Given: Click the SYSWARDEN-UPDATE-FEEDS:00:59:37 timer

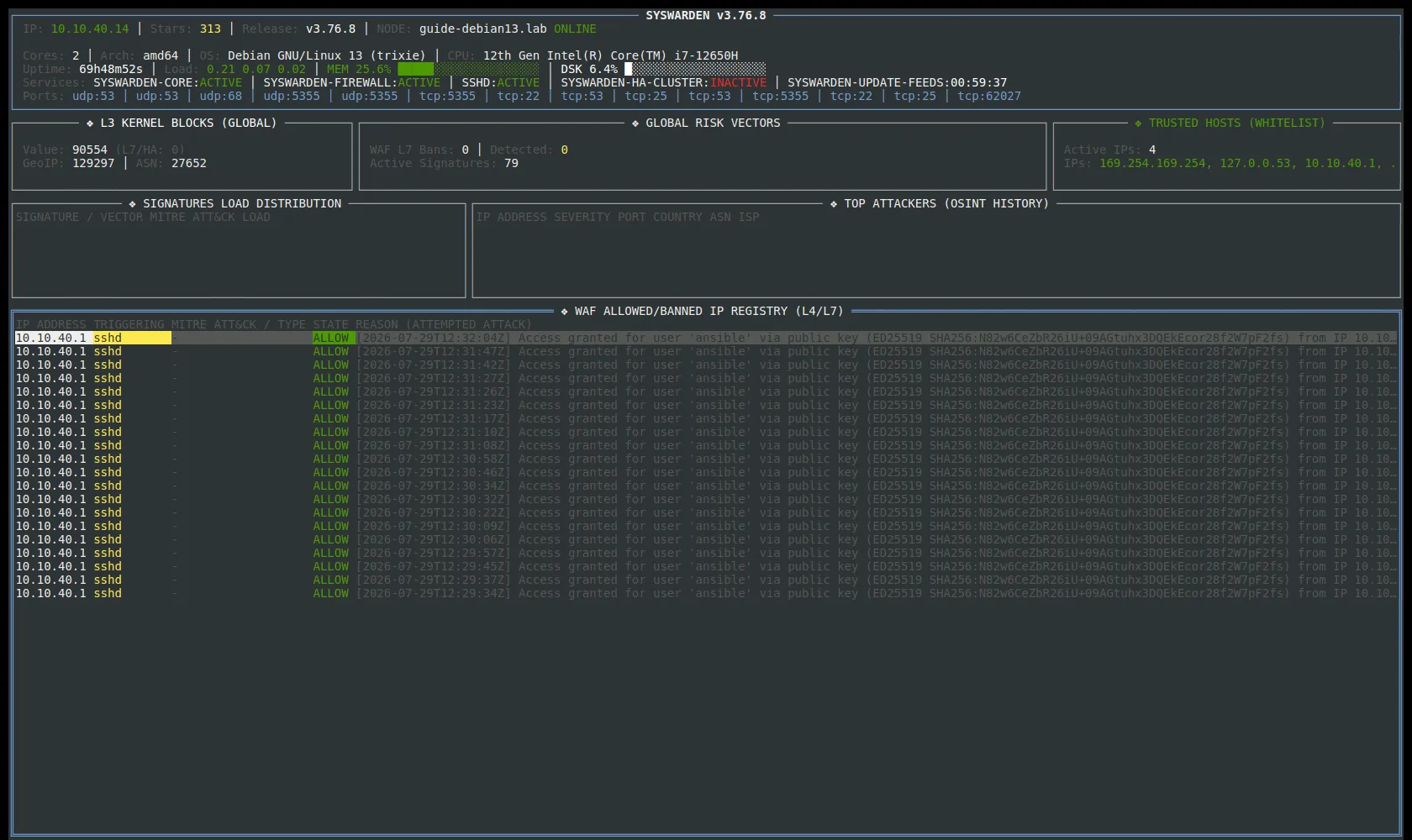Looking at the screenshot, I should click(x=897, y=82).
